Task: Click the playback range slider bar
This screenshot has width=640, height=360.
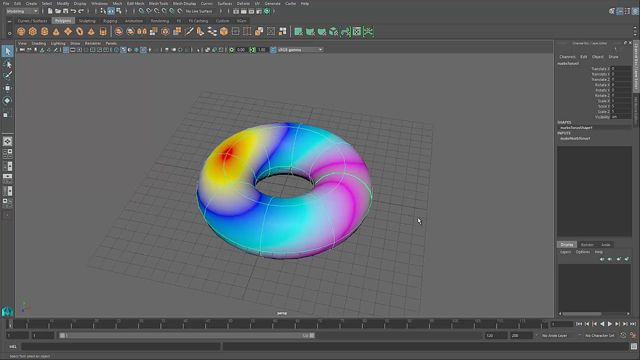Action: 187,336
